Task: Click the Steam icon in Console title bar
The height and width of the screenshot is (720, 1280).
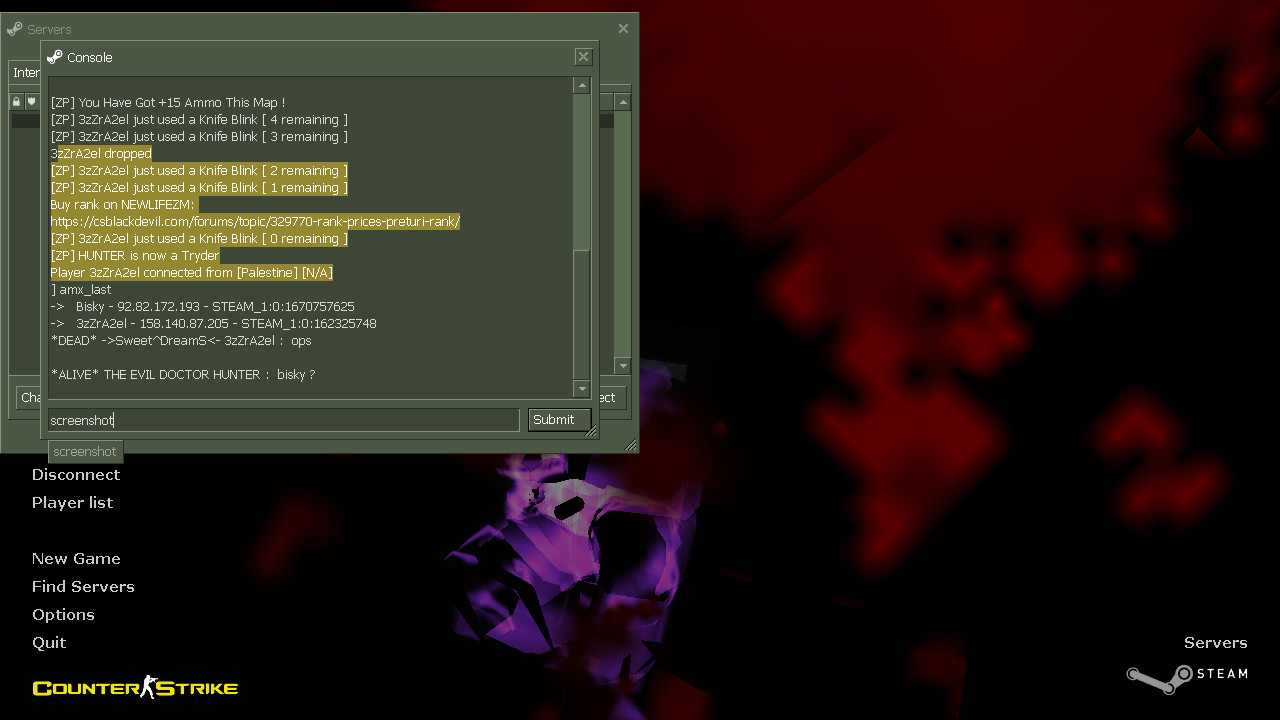Action: click(x=55, y=57)
